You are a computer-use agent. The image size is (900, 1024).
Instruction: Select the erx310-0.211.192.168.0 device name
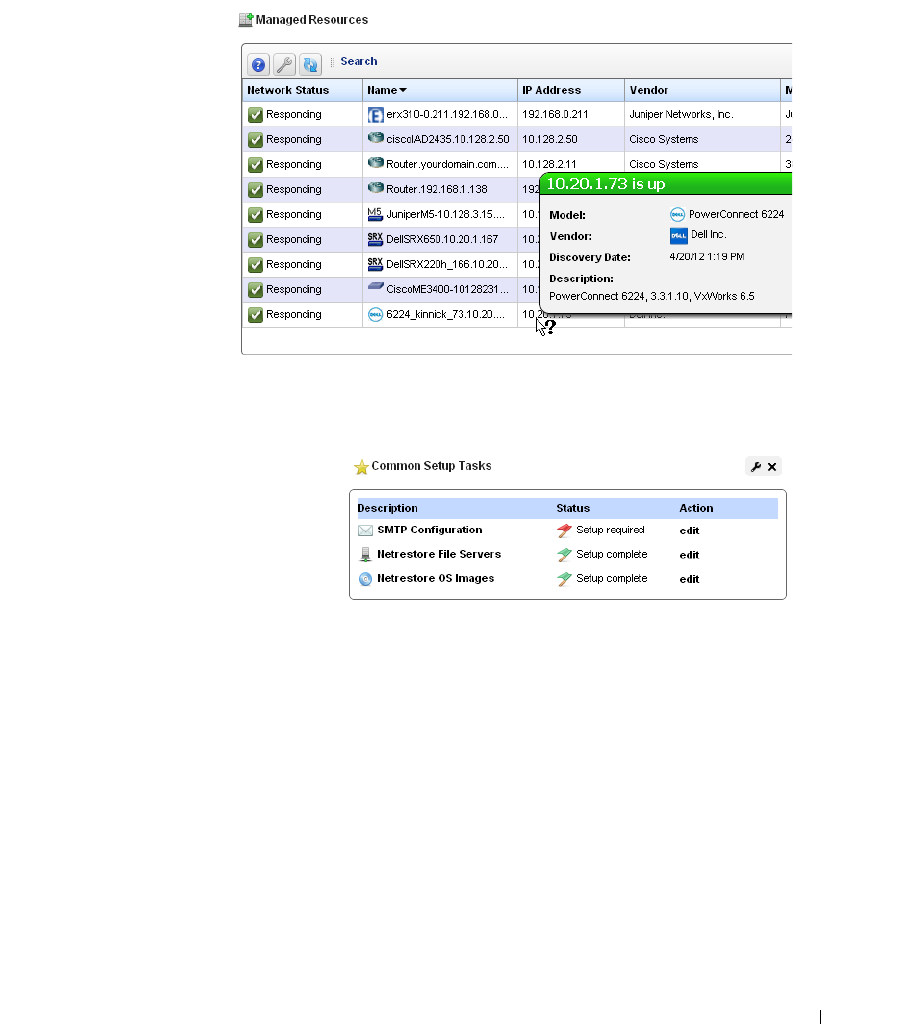447,114
